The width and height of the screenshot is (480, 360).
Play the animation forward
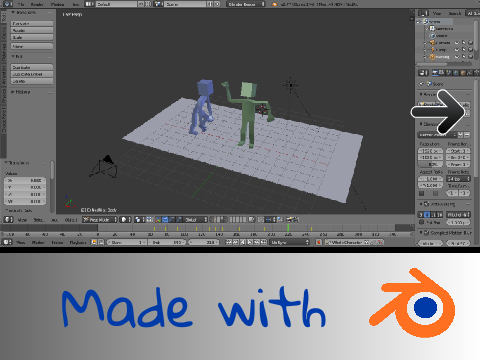[x=250, y=242]
